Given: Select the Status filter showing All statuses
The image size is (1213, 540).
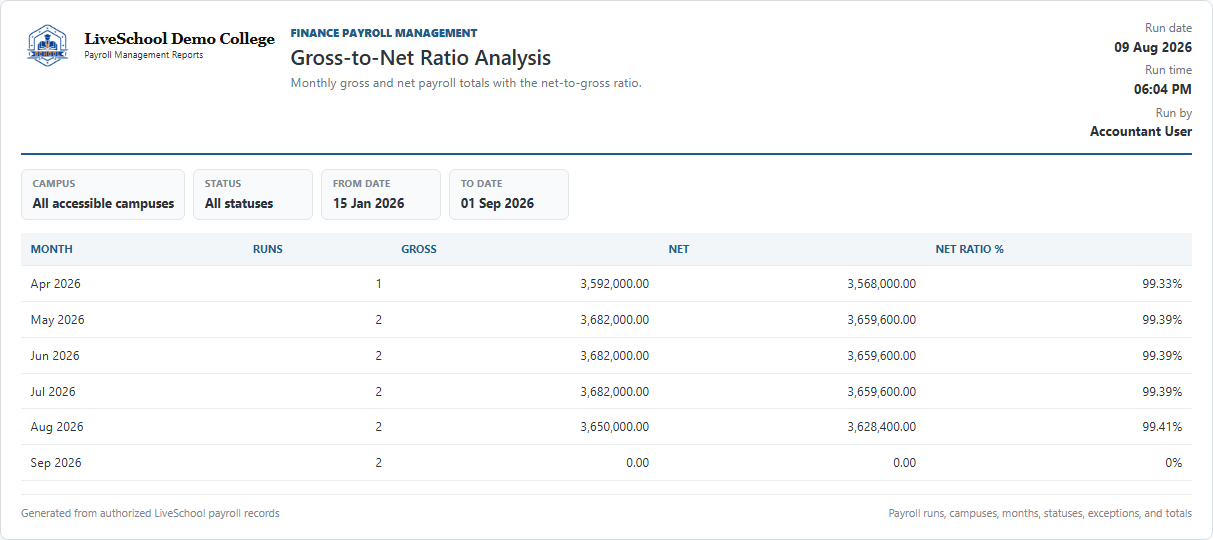Looking at the screenshot, I should point(253,194).
